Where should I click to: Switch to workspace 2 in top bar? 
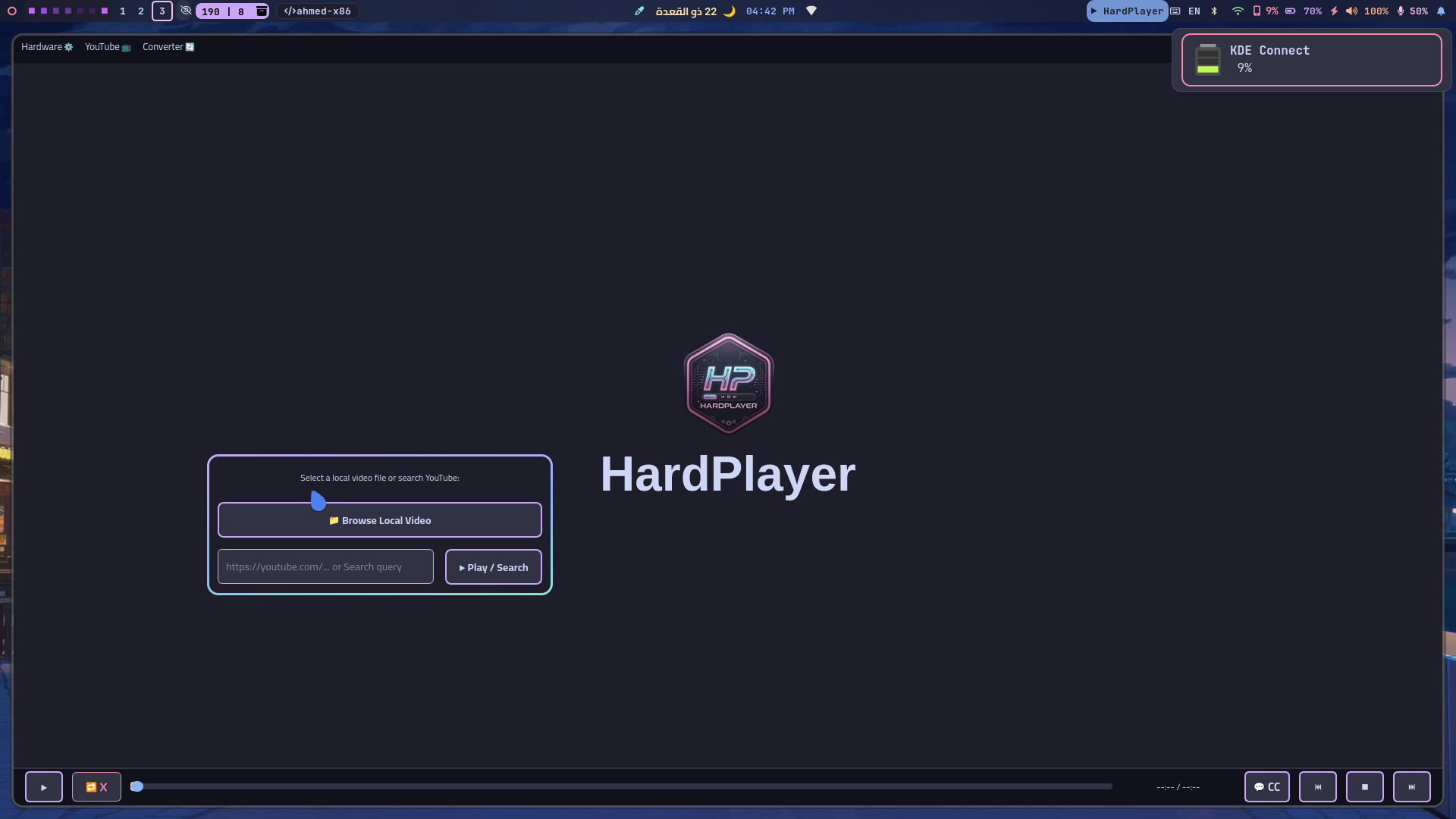(x=141, y=11)
